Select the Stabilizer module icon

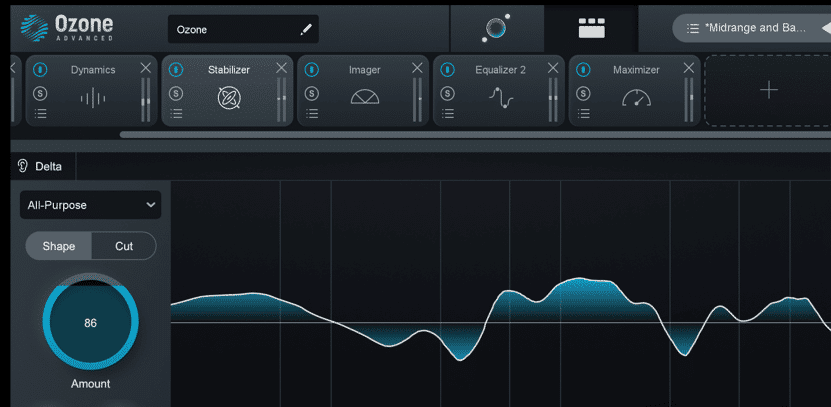(229, 98)
